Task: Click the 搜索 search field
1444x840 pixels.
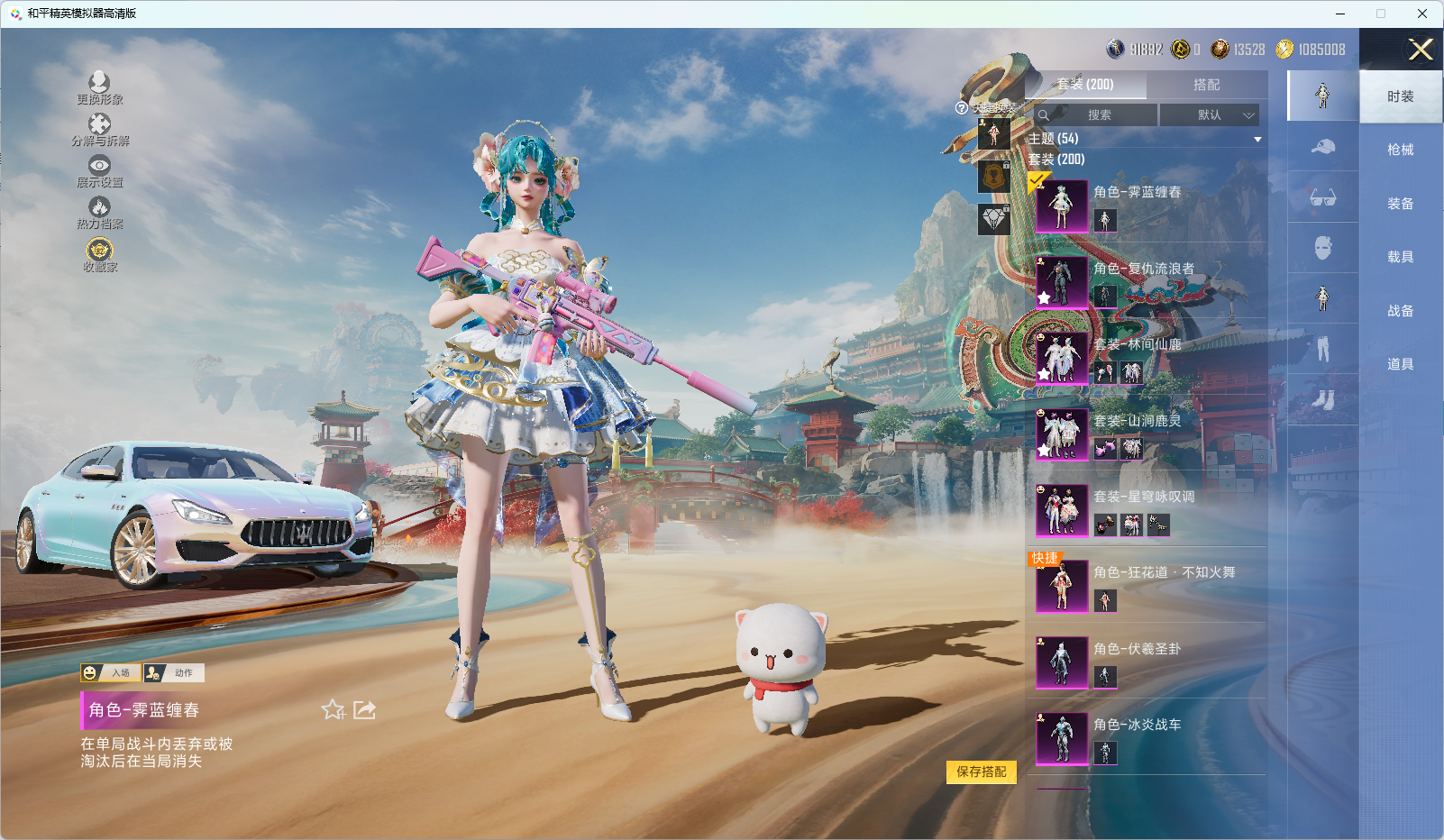Action: click(x=1098, y=115)
